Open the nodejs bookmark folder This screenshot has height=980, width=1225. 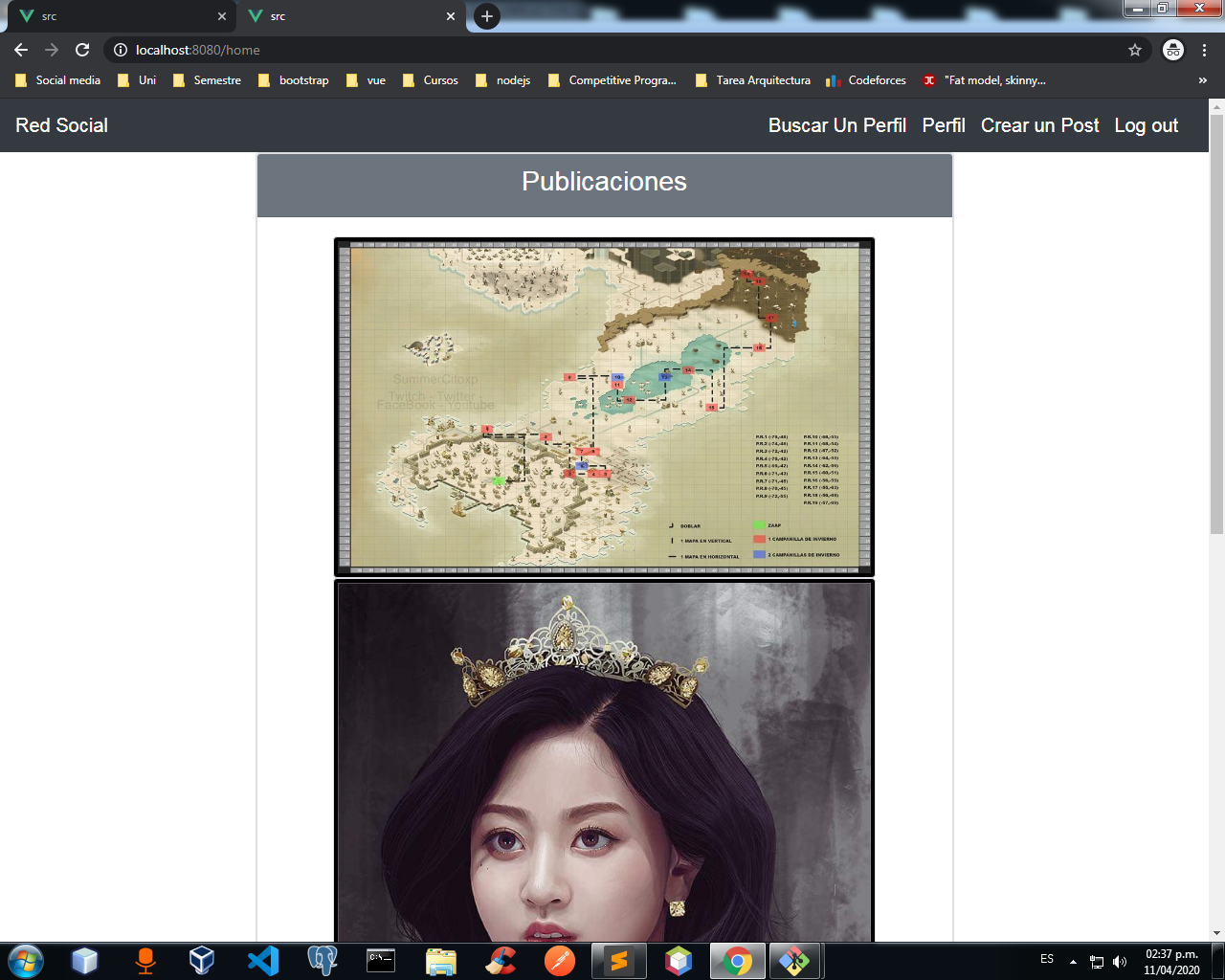click(x=502, y=80)
